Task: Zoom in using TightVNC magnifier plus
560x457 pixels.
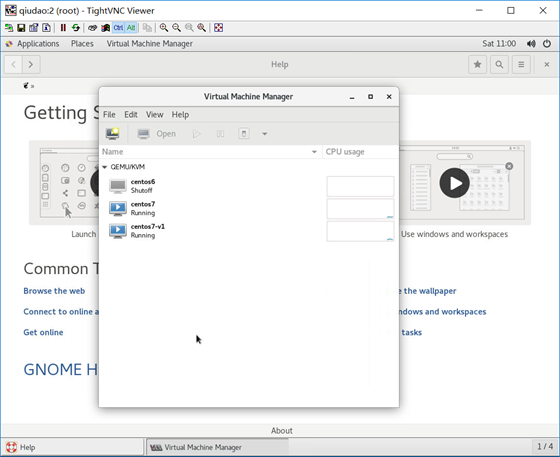Action: 164,28
